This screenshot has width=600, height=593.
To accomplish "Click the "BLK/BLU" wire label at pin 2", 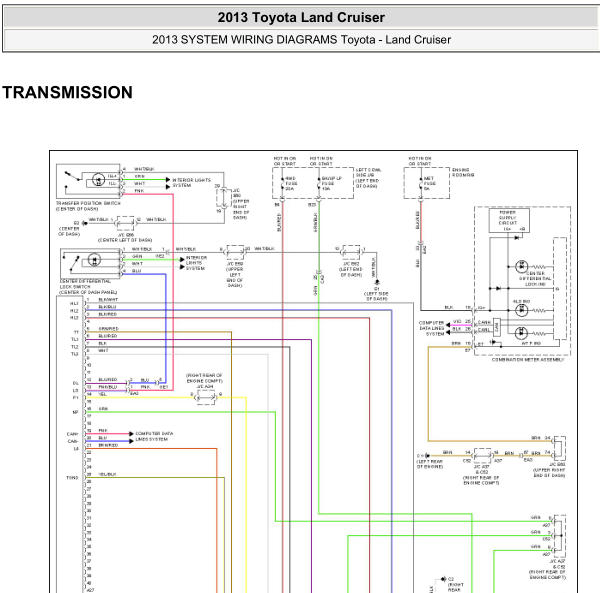I will [107, 307].
